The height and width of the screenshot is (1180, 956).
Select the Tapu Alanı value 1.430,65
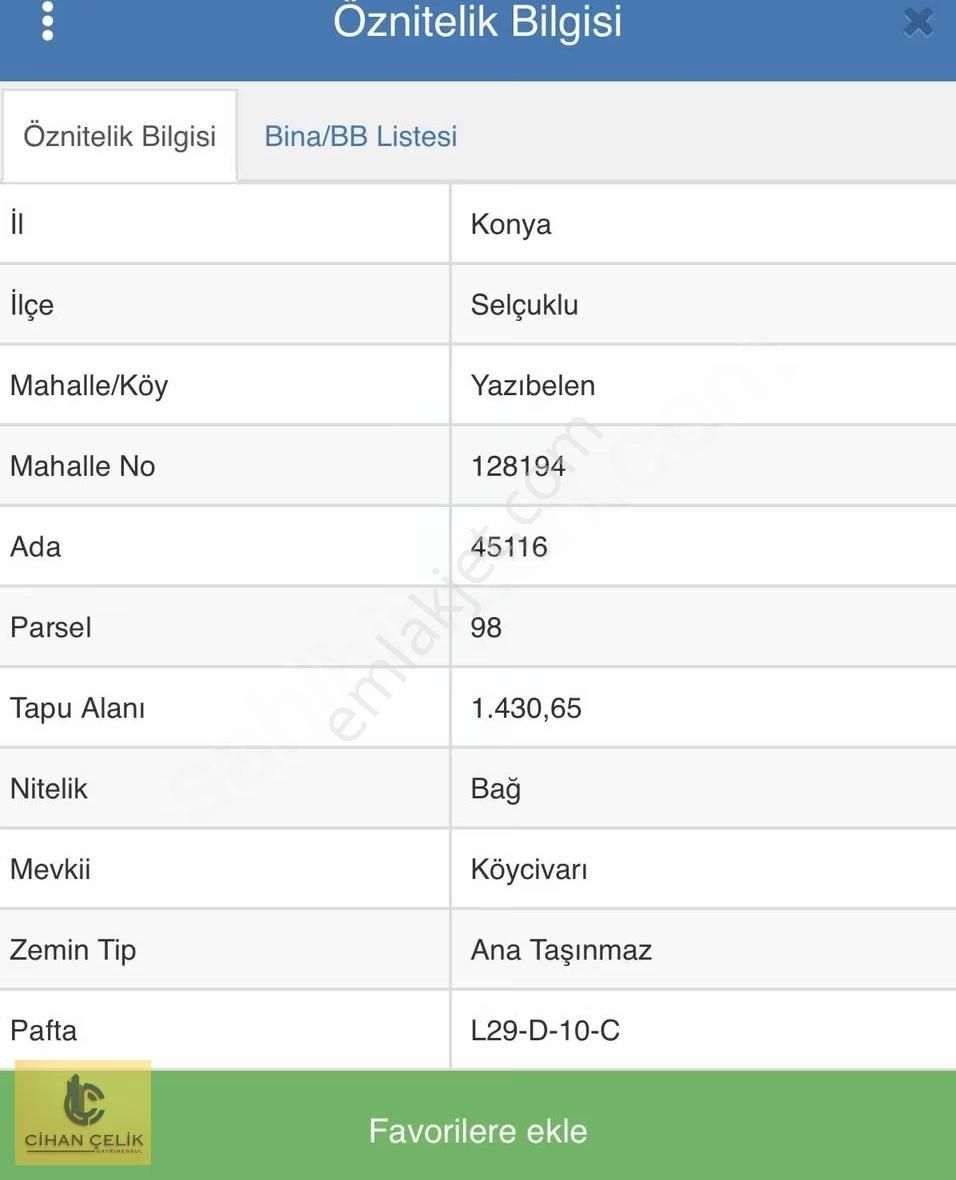(527, 708)
